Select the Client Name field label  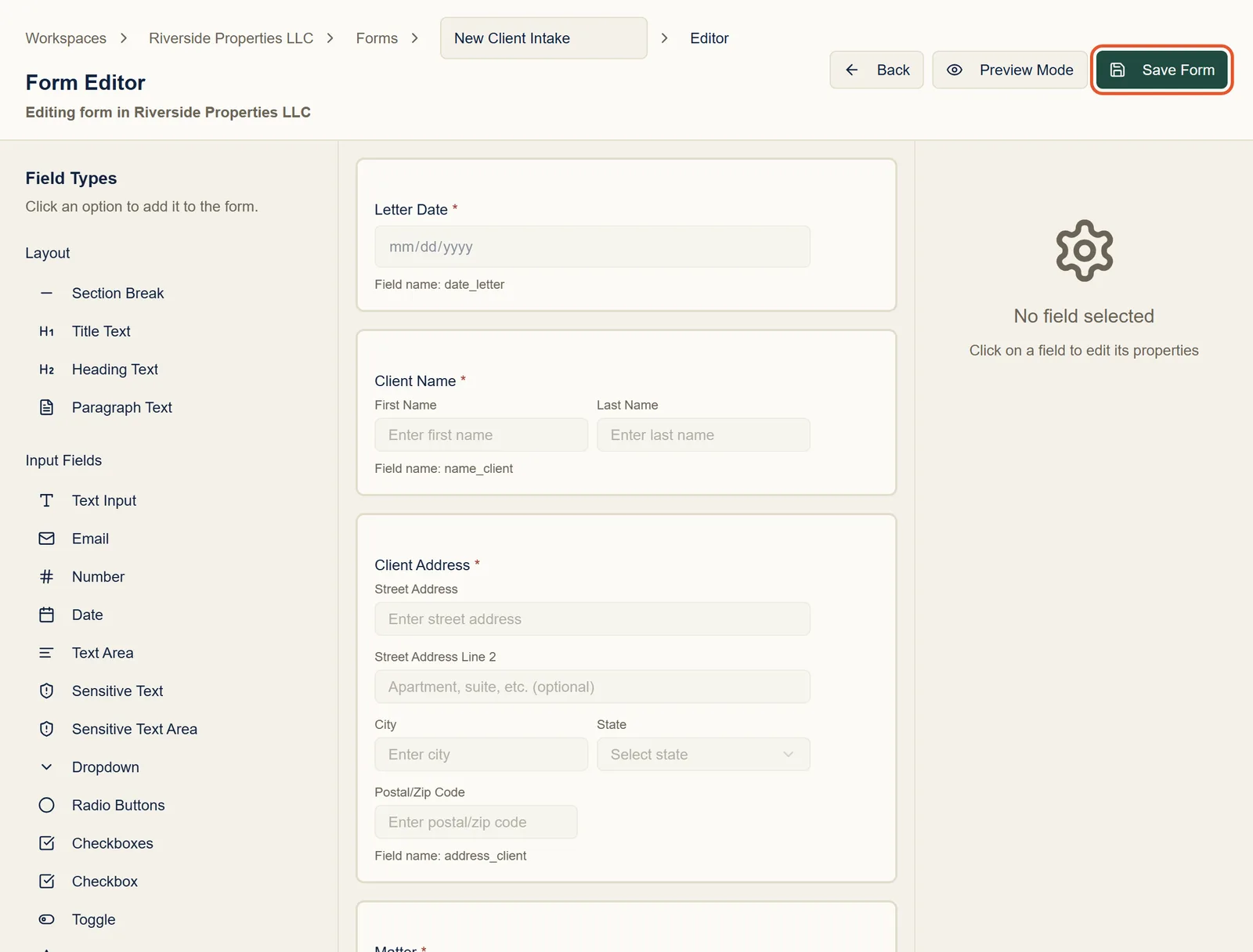[415, 381]
